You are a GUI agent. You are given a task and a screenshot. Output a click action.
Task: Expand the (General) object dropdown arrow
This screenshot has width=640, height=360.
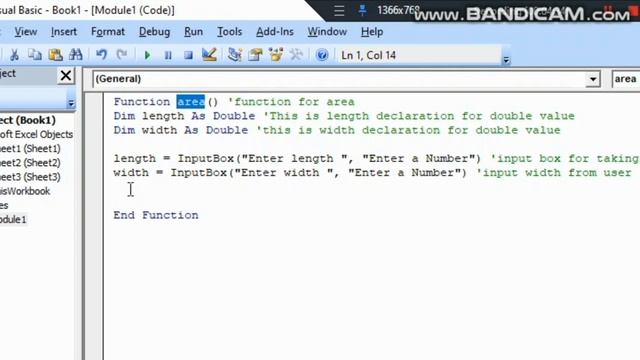[x=592, y=79]
